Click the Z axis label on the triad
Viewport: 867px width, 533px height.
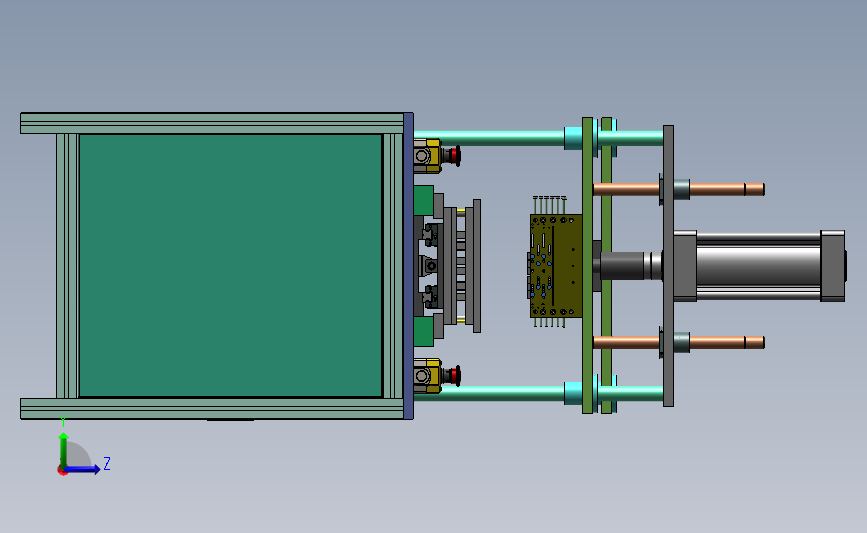(107, 463)
